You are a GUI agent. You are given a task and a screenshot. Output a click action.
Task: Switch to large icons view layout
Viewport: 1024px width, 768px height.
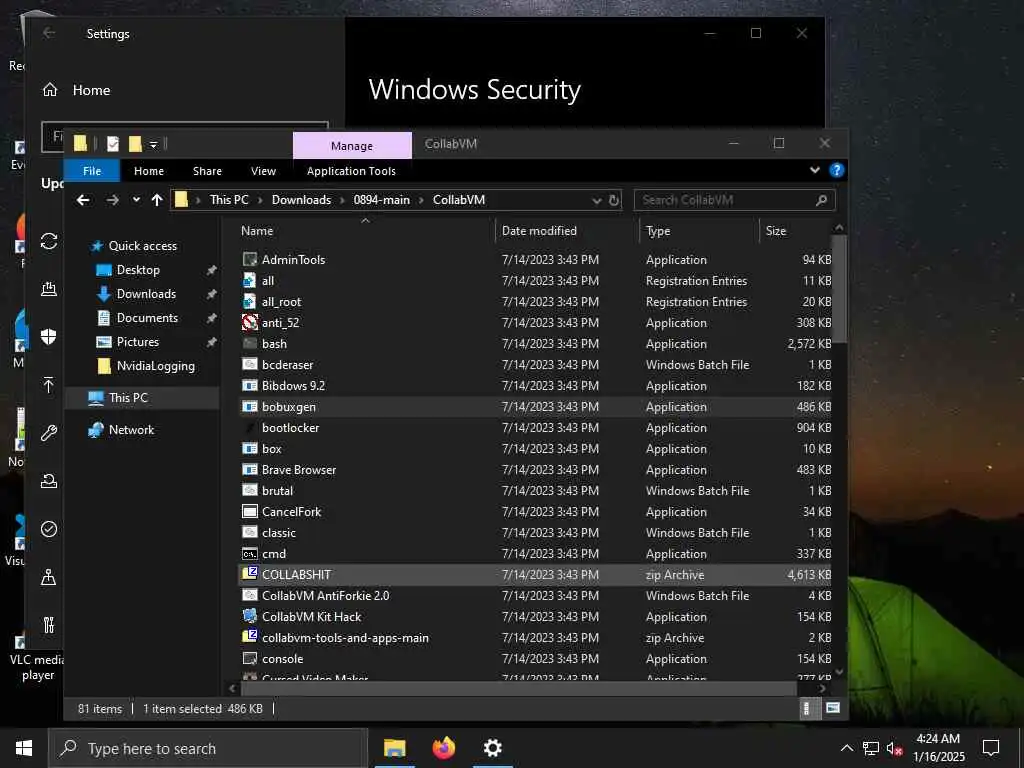(833, 708)
